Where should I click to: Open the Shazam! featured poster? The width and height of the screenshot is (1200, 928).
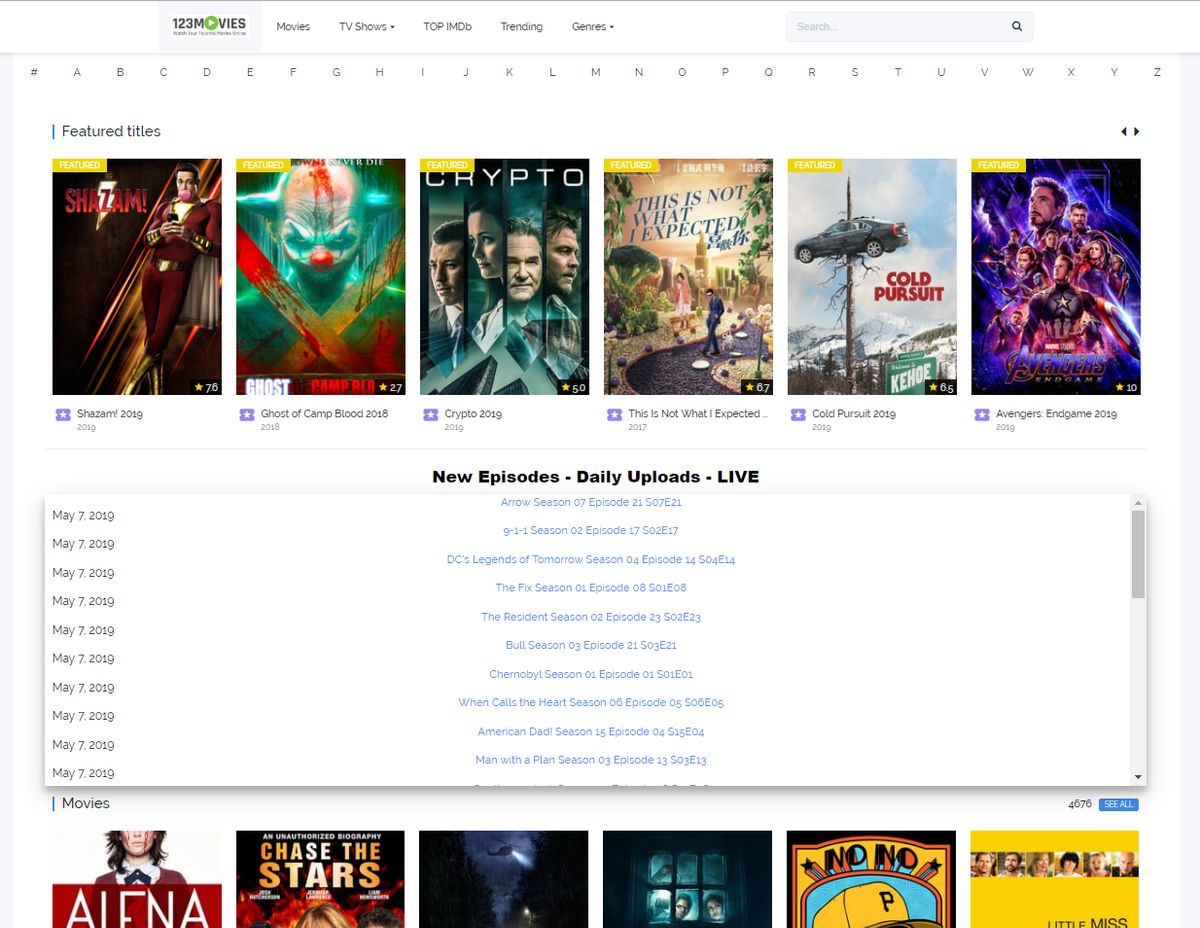tap(137, 277)
